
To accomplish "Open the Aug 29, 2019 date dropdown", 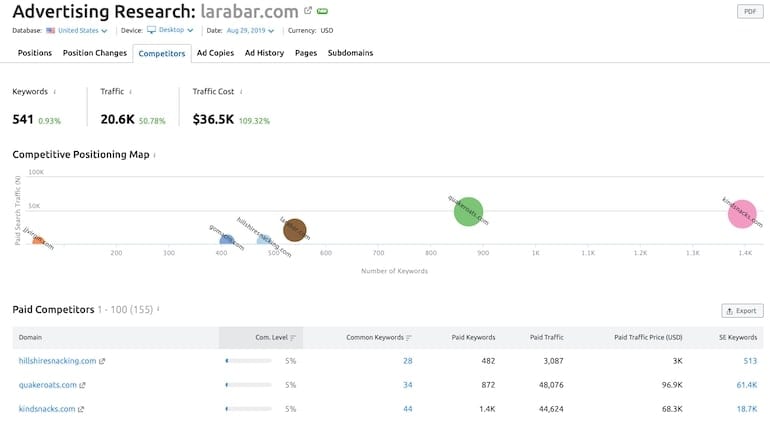I will [x=250, y=30].
